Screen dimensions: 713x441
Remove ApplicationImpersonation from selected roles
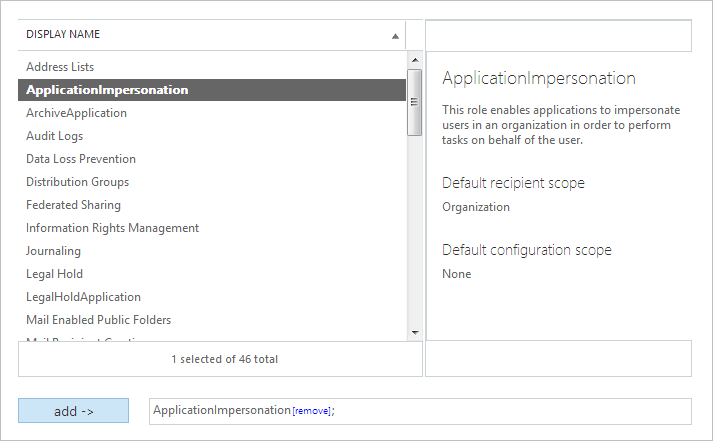311,412
